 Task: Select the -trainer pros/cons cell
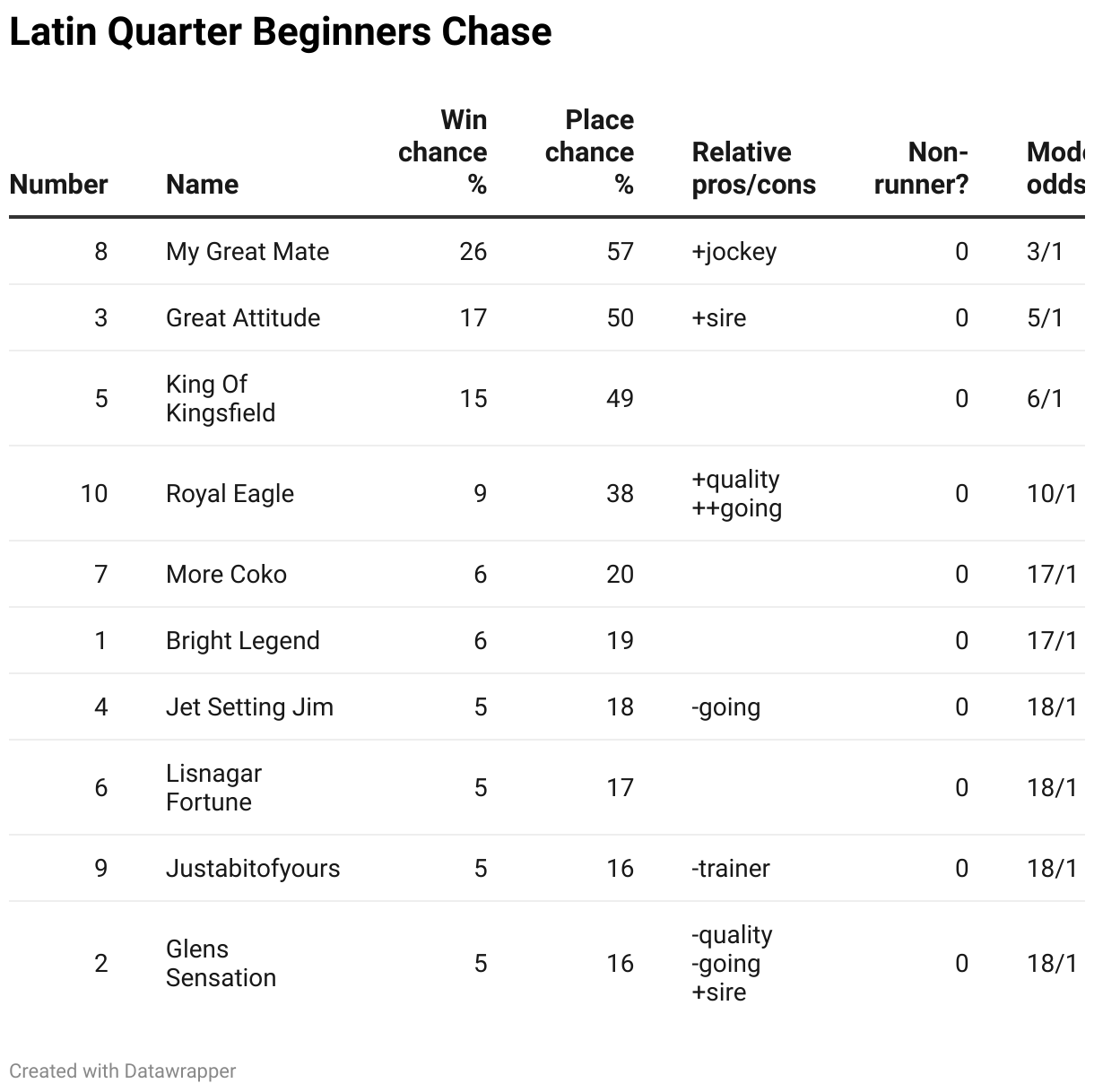point(730,868)
